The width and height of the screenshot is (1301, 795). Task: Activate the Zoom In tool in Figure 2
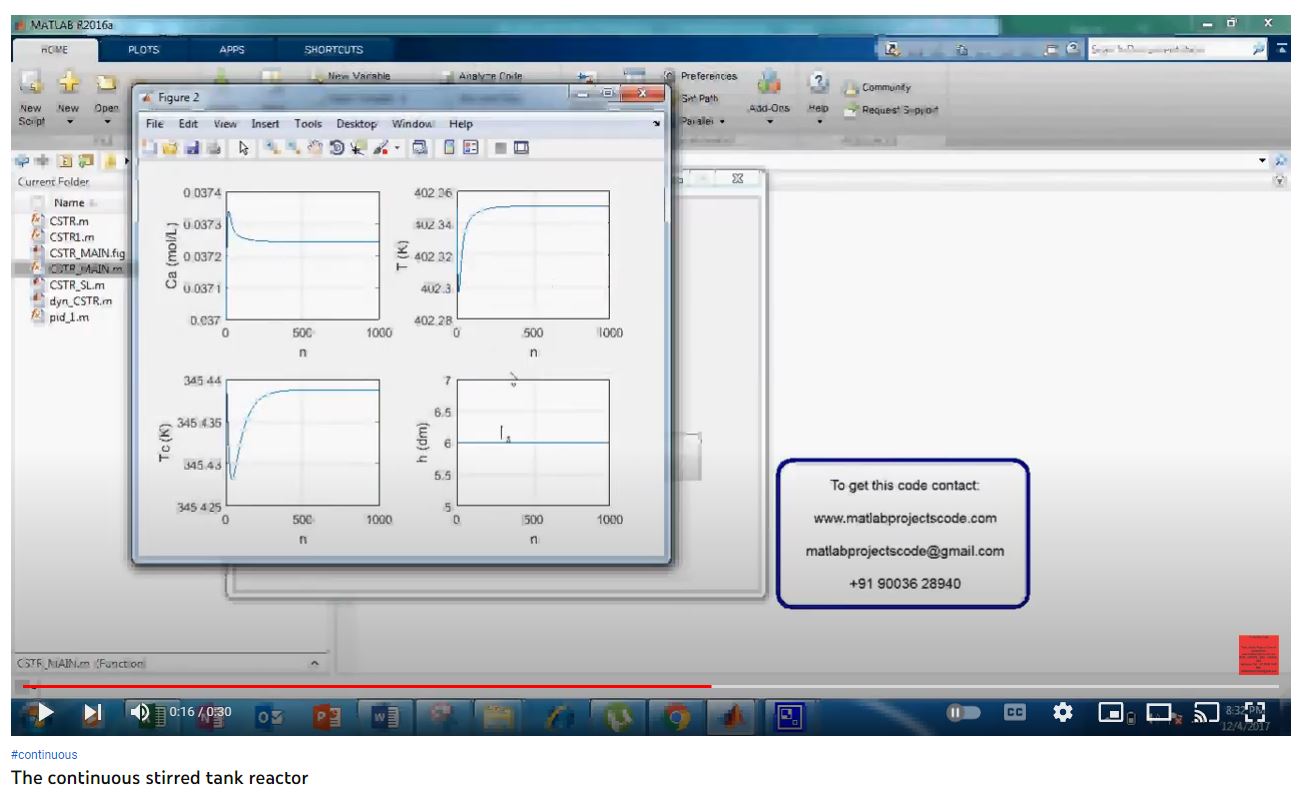tap(272, 148)
